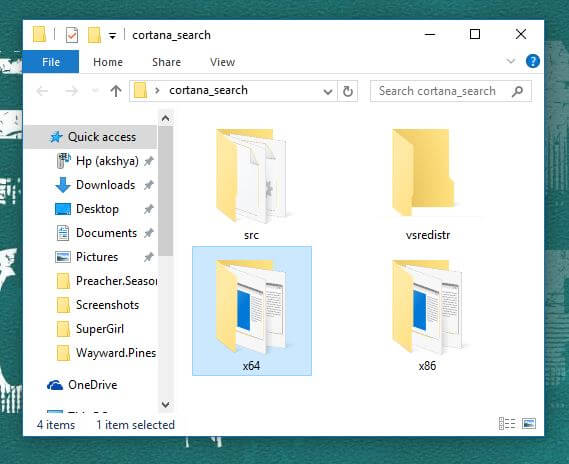Open the File menu tab
The image size is (569, 464).
(51, 62)
